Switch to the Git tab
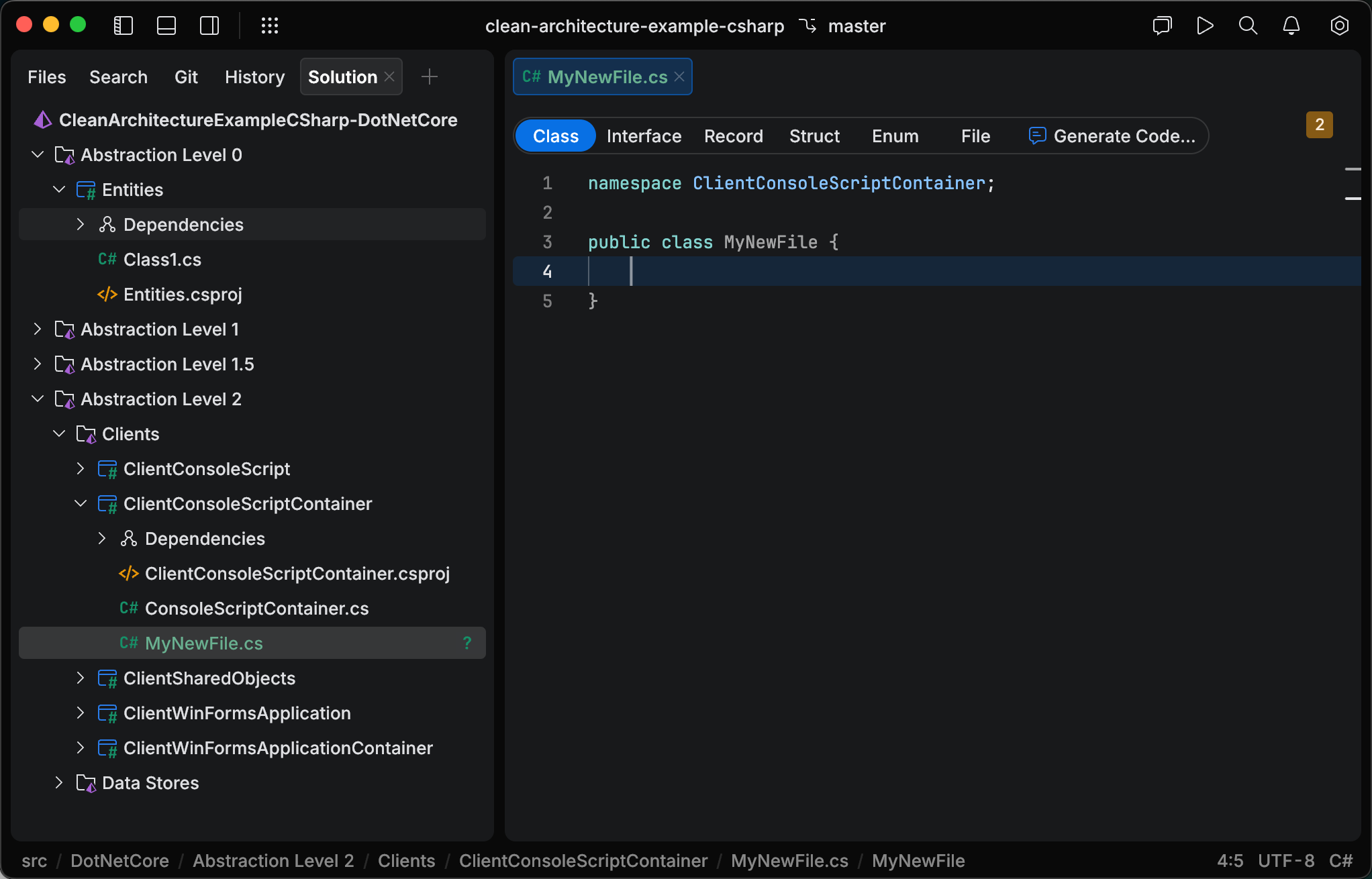 coord(186,76)
